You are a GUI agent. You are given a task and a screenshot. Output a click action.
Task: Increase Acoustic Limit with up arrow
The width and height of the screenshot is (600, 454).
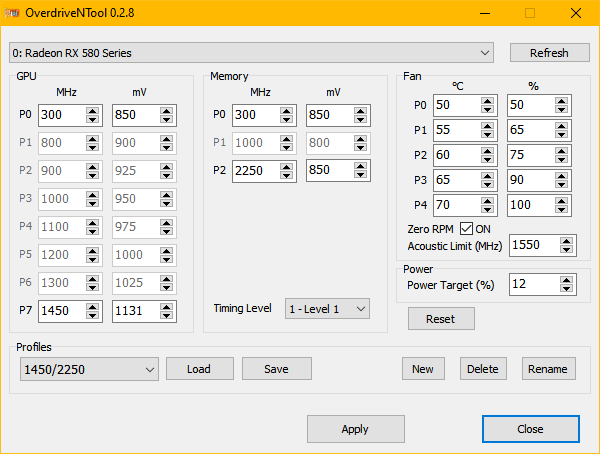566,241
